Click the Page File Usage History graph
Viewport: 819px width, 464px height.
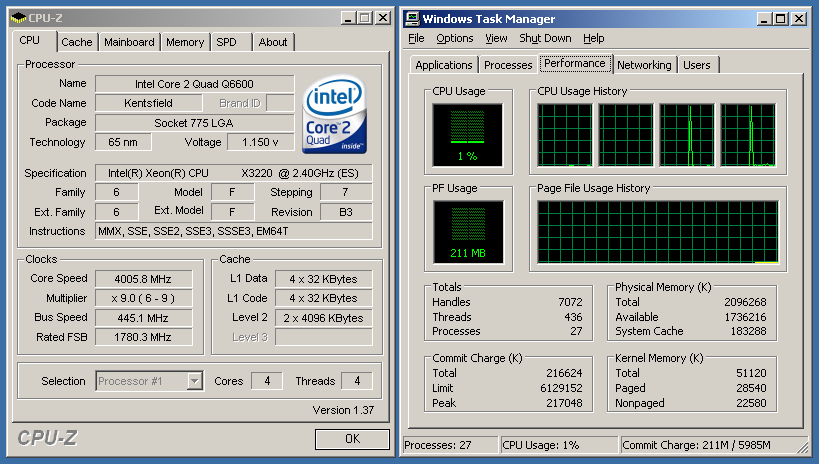pyautogui.click(x=658, y=232)
